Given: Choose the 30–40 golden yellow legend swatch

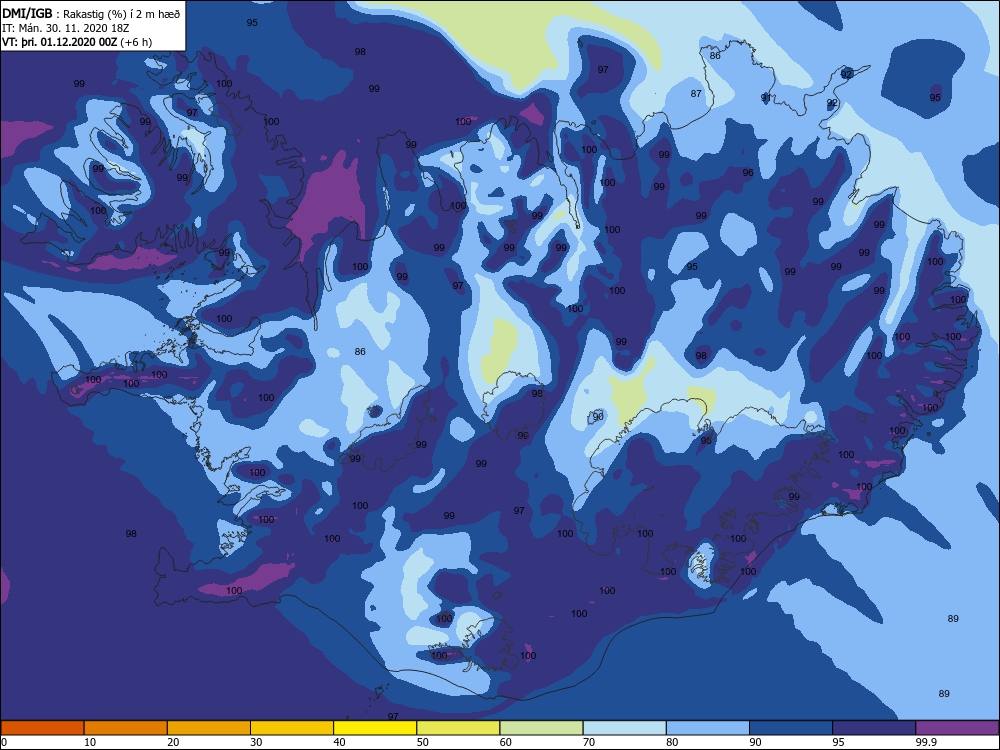Looking at the screenshot, I should (292, 728).
